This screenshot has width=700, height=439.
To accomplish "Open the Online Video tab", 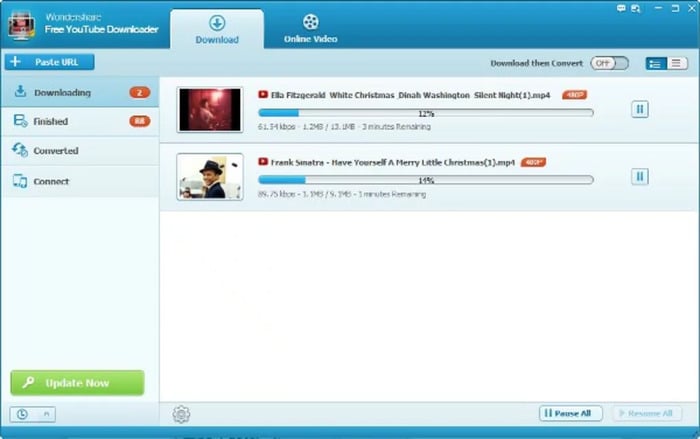I will (x=311, y=29).
